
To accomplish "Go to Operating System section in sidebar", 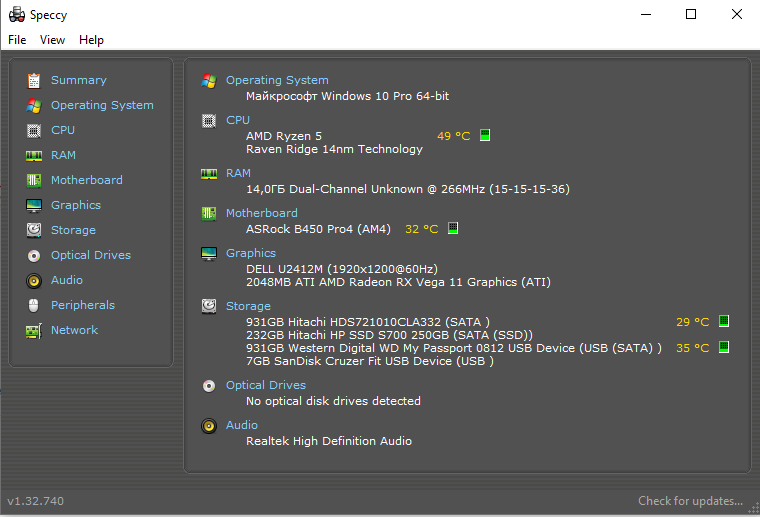I will tap(102, 106).
